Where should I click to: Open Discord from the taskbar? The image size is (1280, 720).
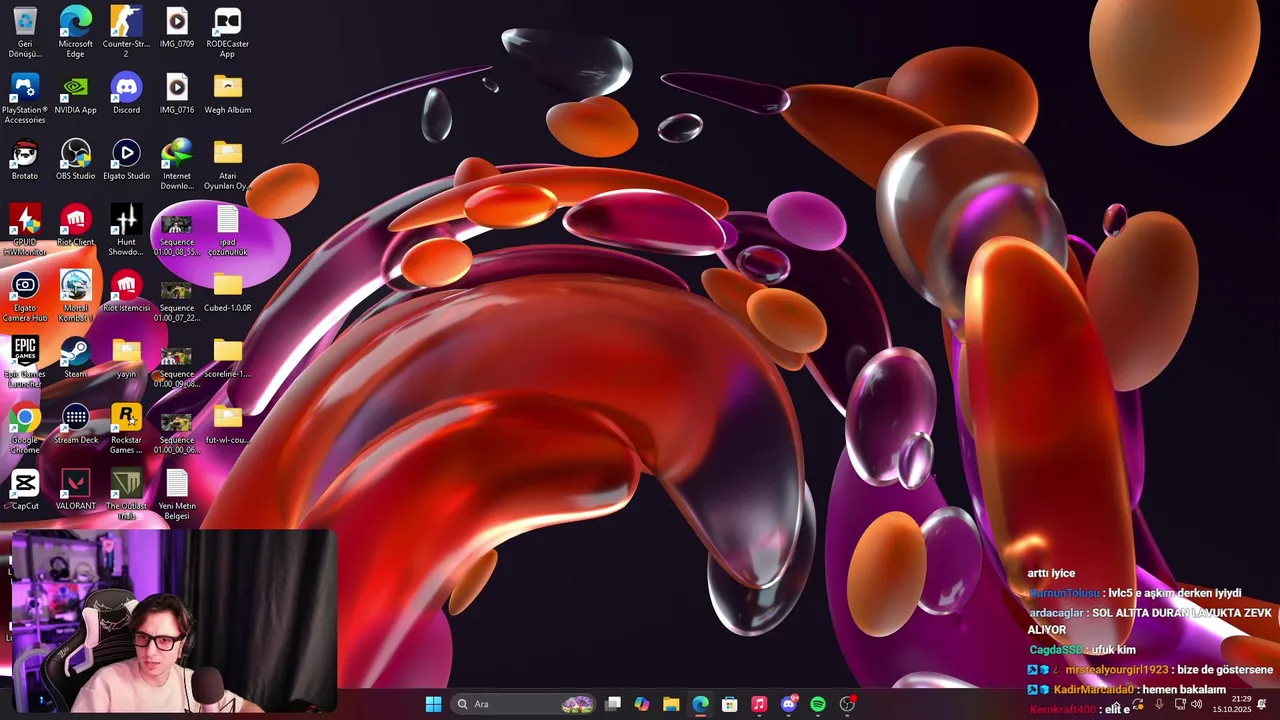pyautogui.click(x=789, y=704)
